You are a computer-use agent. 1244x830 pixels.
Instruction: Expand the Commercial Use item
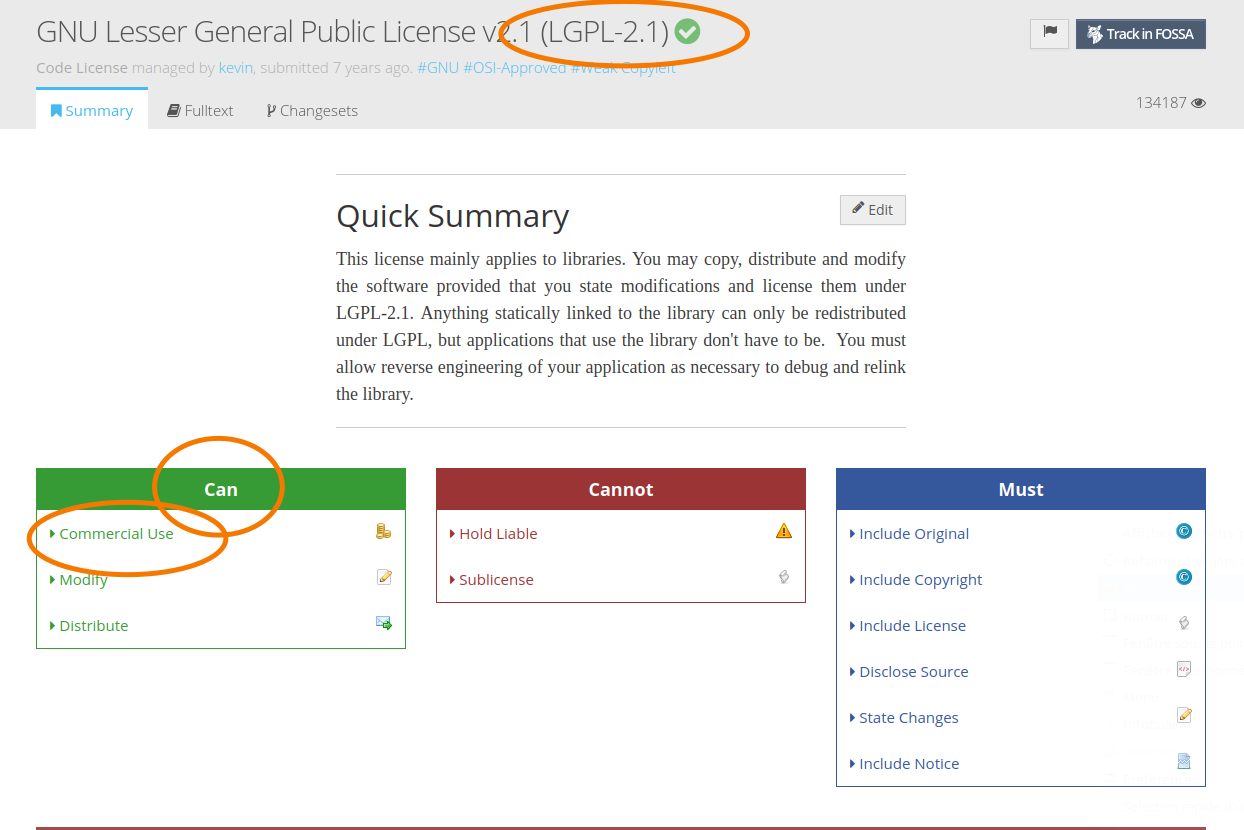pyautogui.click(x=112, y=534)
